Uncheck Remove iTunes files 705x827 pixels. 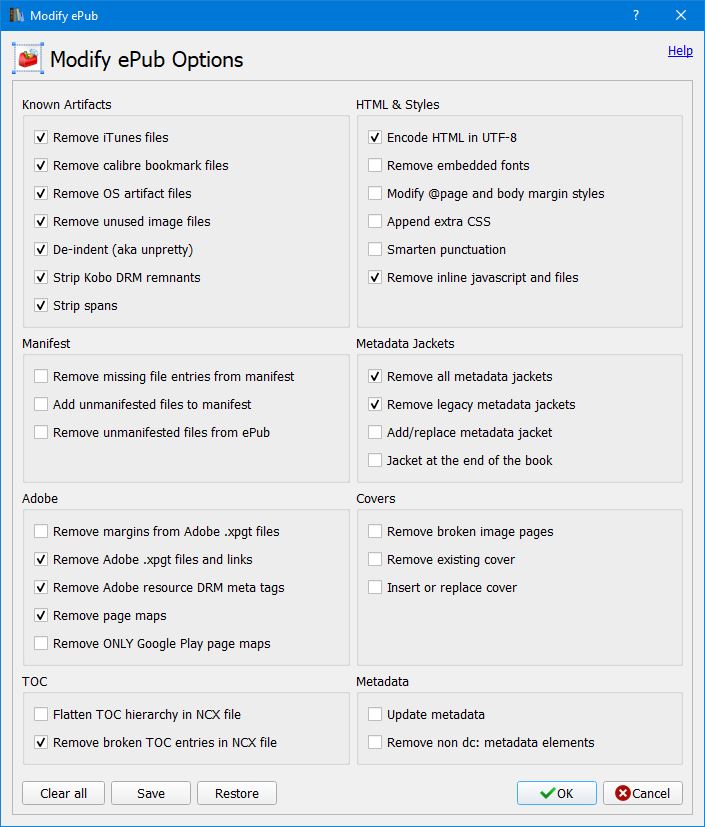[x=41, y=138]
